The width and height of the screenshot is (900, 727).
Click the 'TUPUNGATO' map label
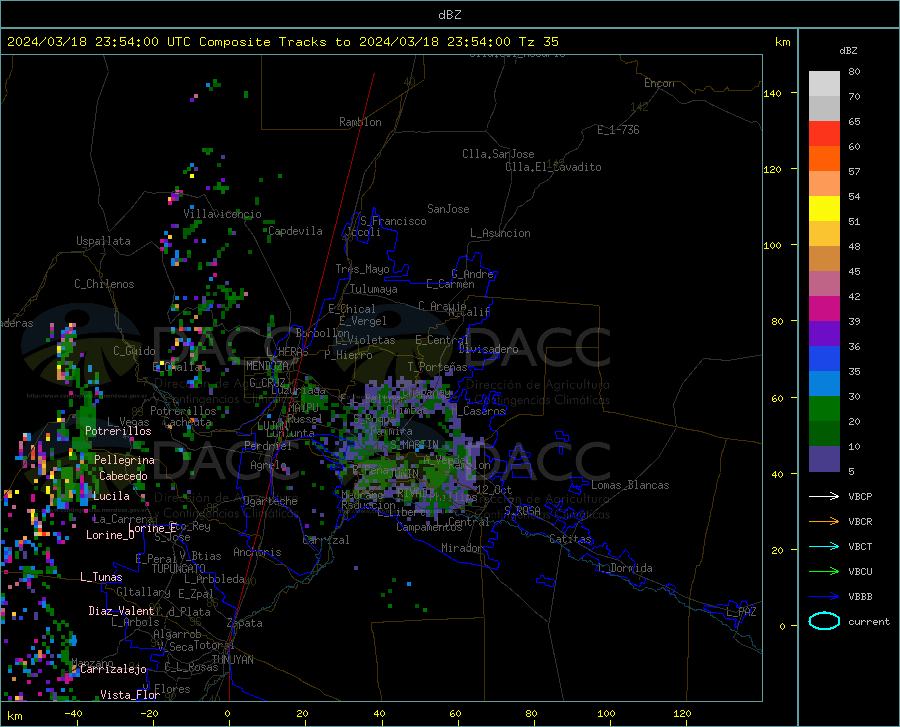coord(179,569)
